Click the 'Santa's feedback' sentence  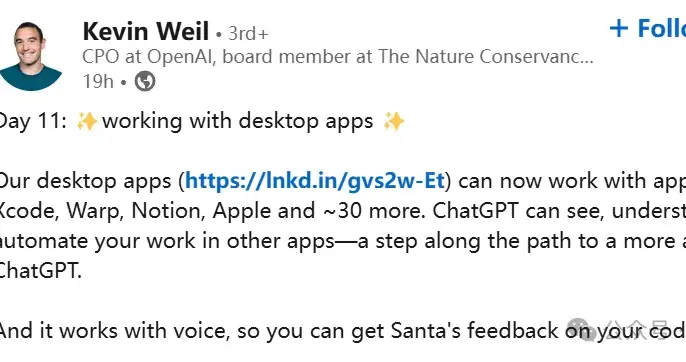click(x=343, y=330)
